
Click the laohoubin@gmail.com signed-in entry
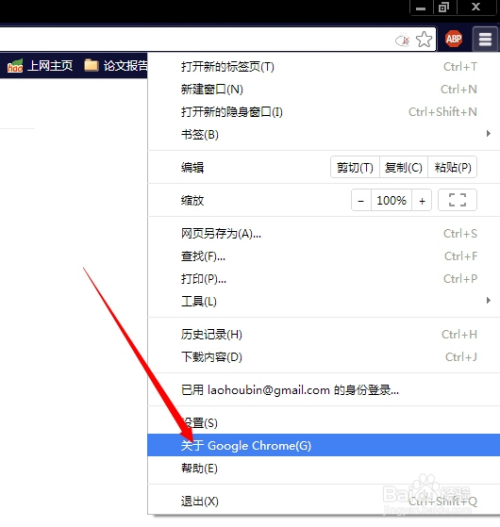coord(324,390)
